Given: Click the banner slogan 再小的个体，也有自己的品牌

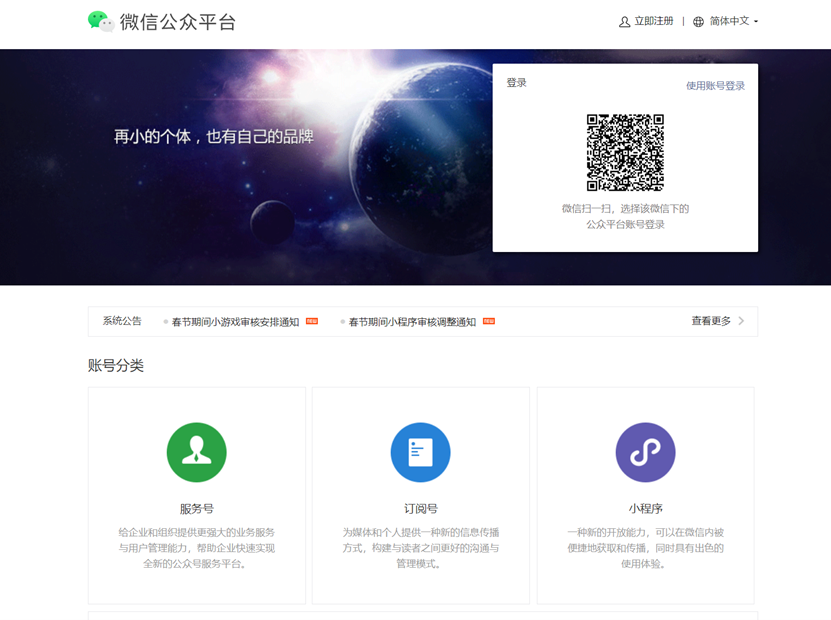Looking at the screenshot, I should pyautogui.click(x=214, y=137).
